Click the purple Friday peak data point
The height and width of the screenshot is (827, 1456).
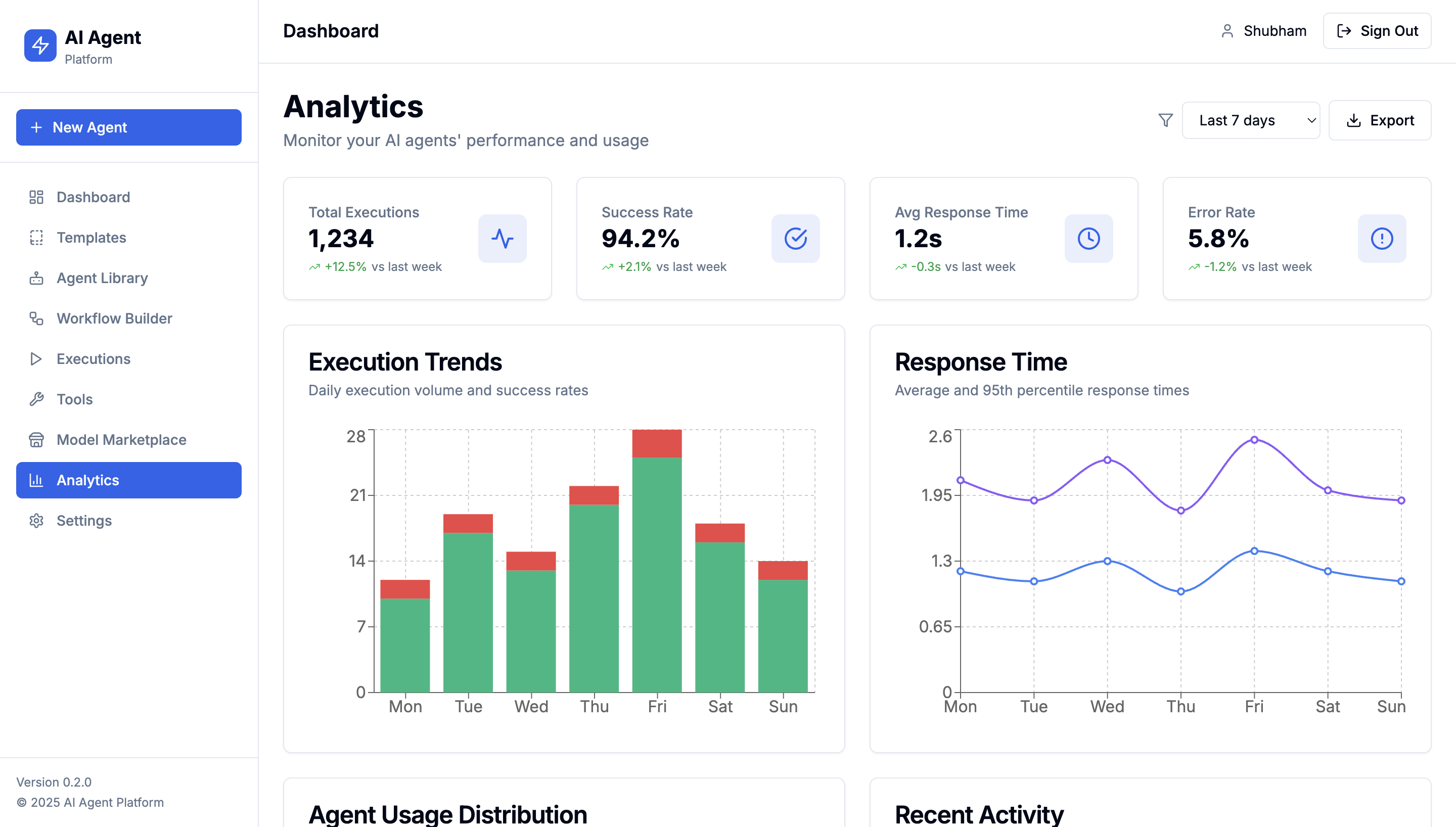[x=1254, y=440]
